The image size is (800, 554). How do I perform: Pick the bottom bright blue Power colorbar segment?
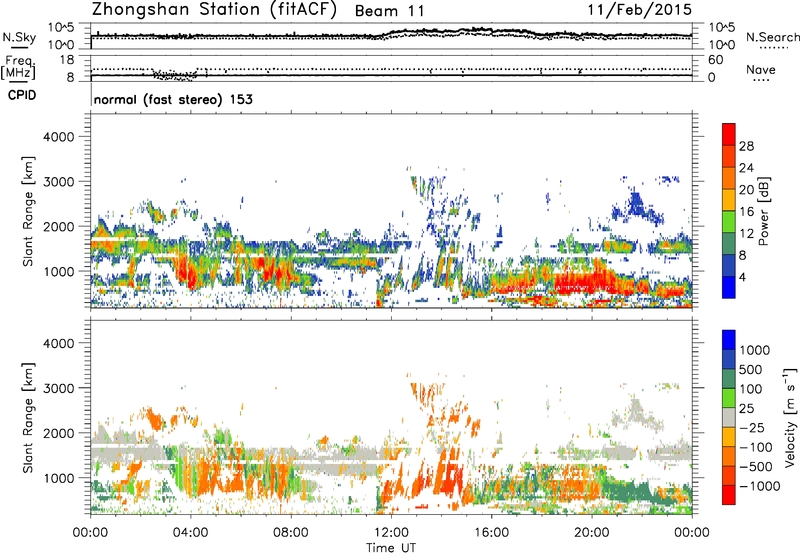pos(729,287)
